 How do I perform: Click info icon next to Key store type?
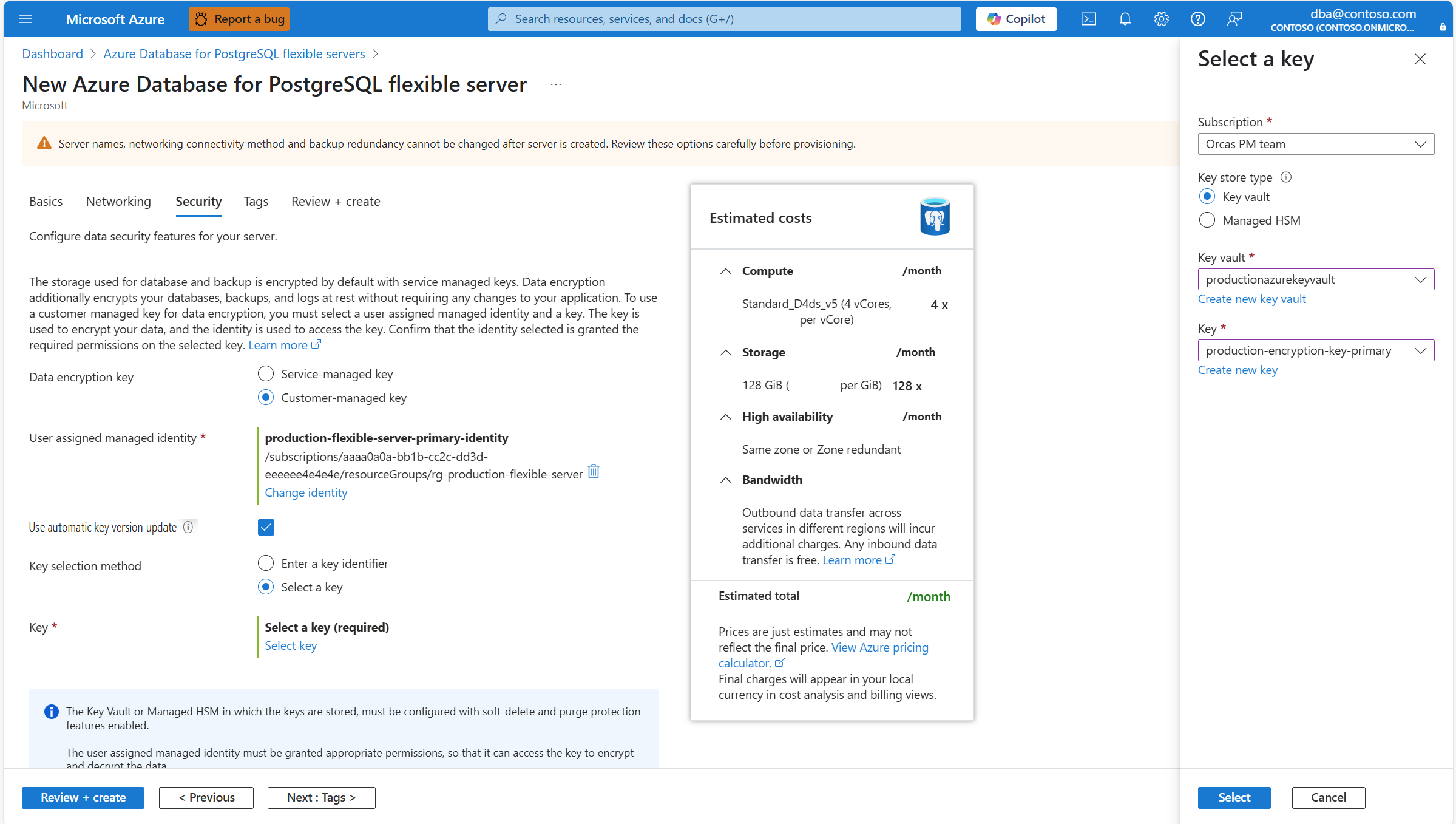[1285, 177]
